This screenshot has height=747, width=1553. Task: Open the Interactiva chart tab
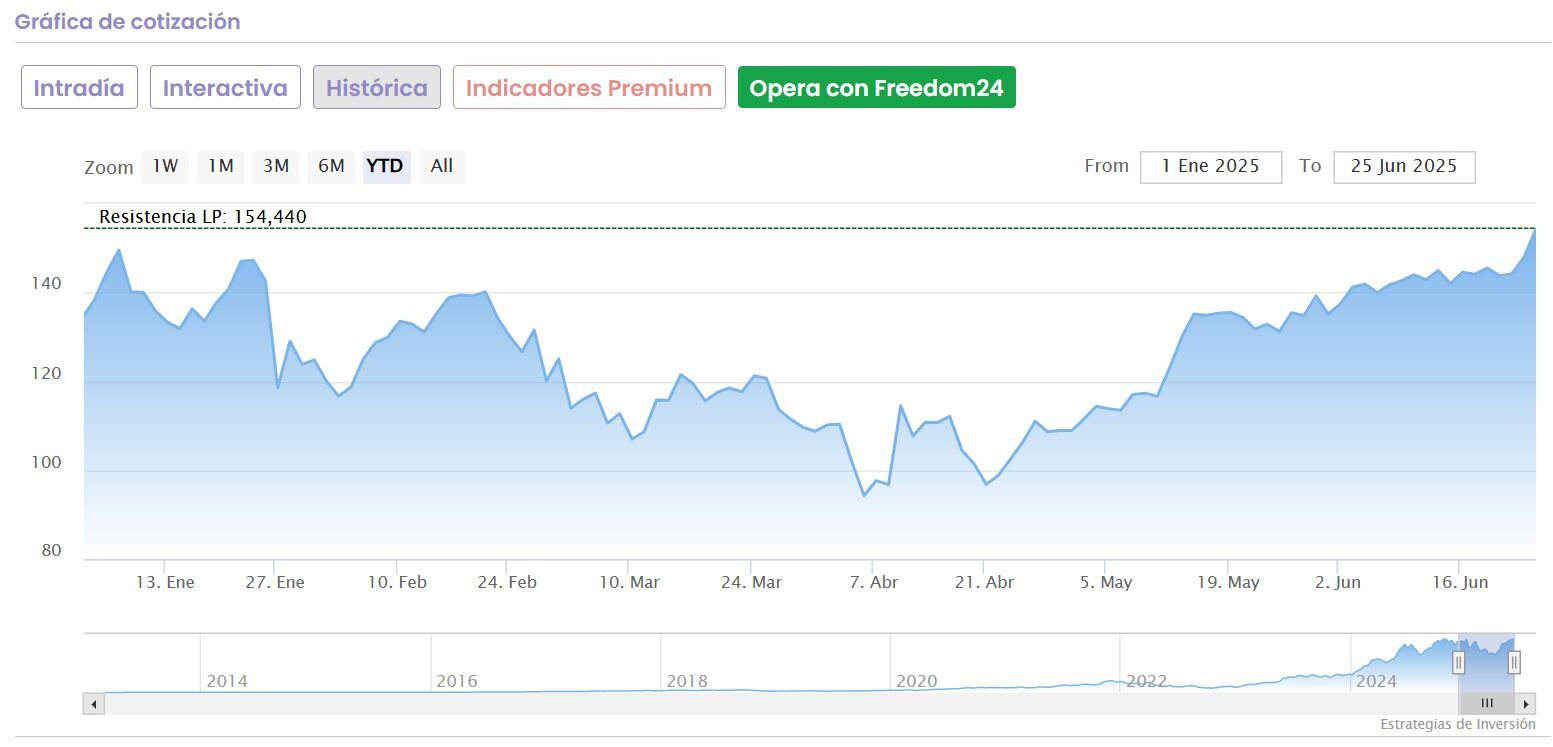point(225,88)
